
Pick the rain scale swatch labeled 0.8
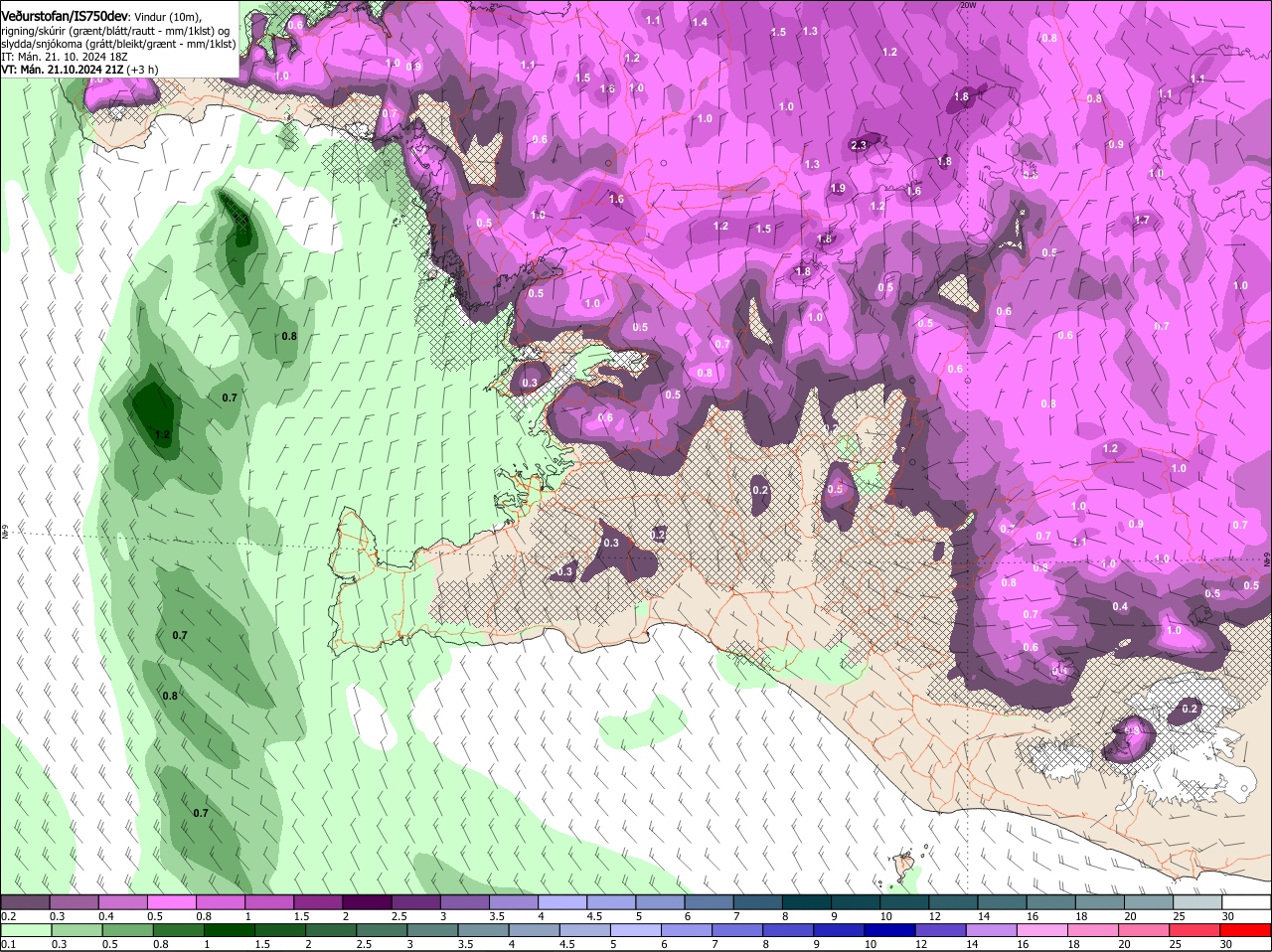179,930
